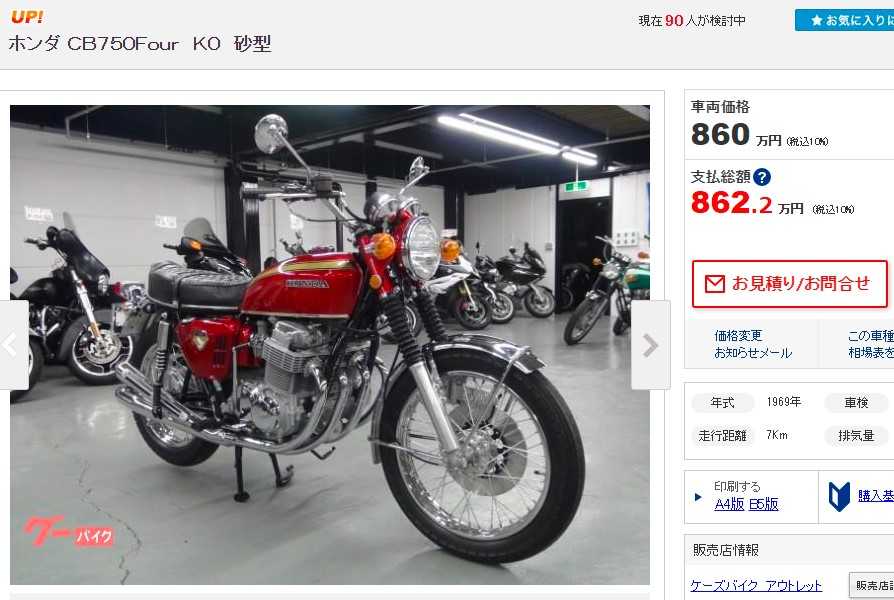Open ケーズバイク アウトレット dealer link
The width and height of the screenshot is (894, 600).
coord(756,585)
